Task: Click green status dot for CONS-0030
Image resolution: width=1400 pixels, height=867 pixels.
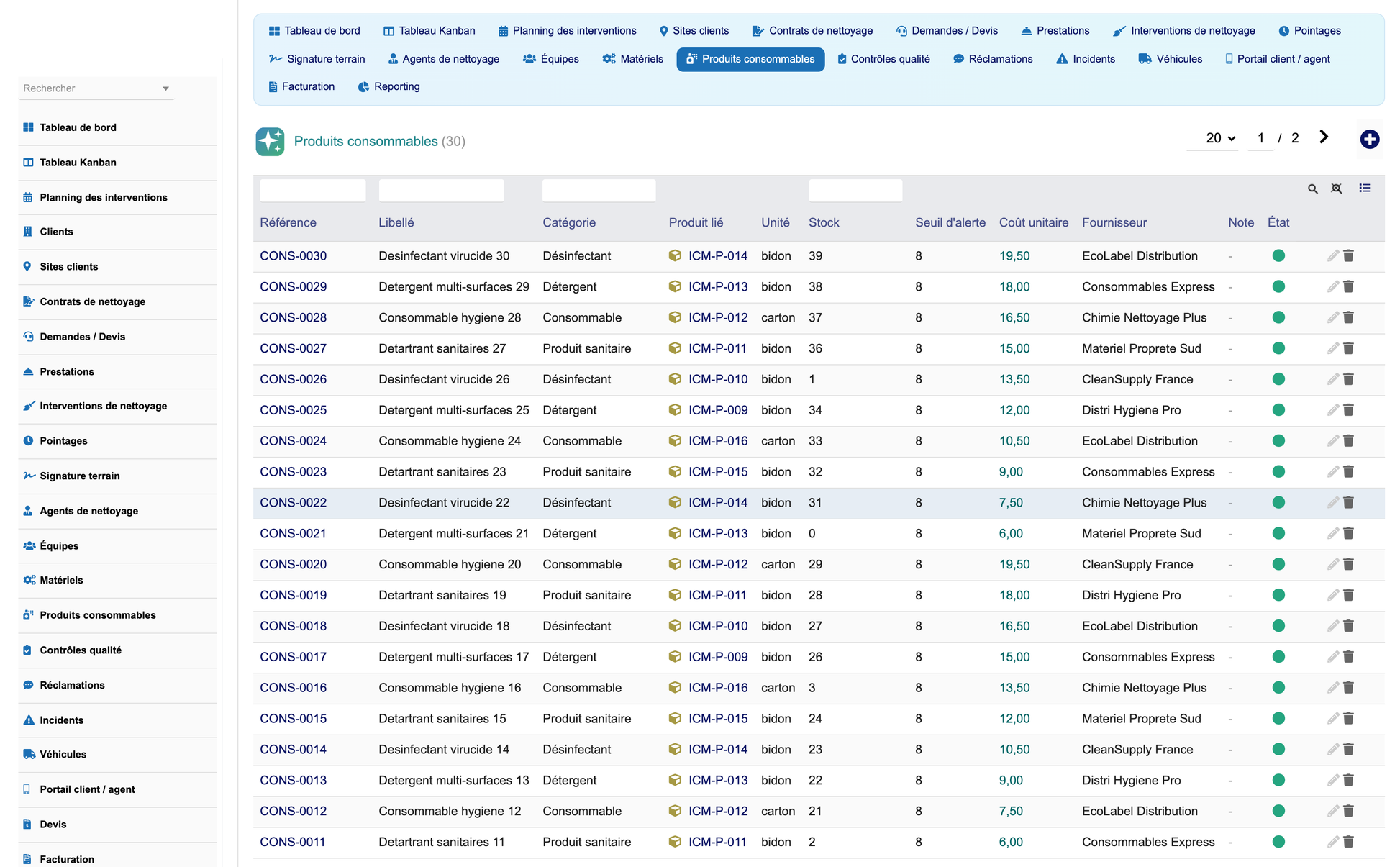Action: point(1278,255)
